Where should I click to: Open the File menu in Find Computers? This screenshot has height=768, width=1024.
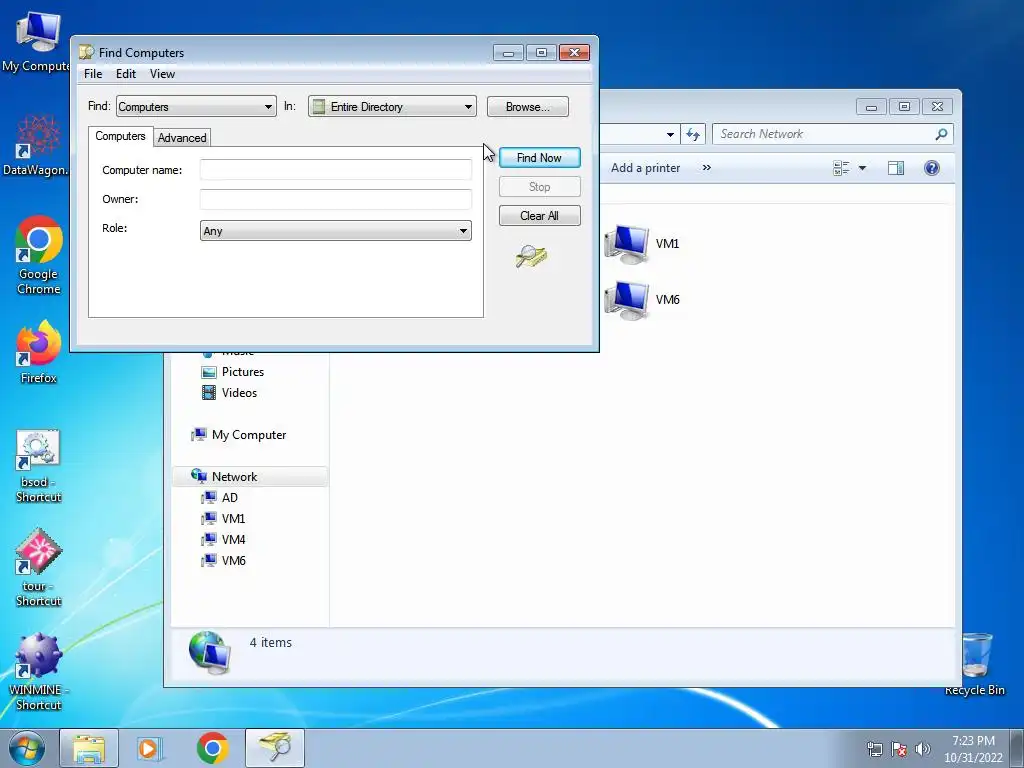[x=93, y=74]
